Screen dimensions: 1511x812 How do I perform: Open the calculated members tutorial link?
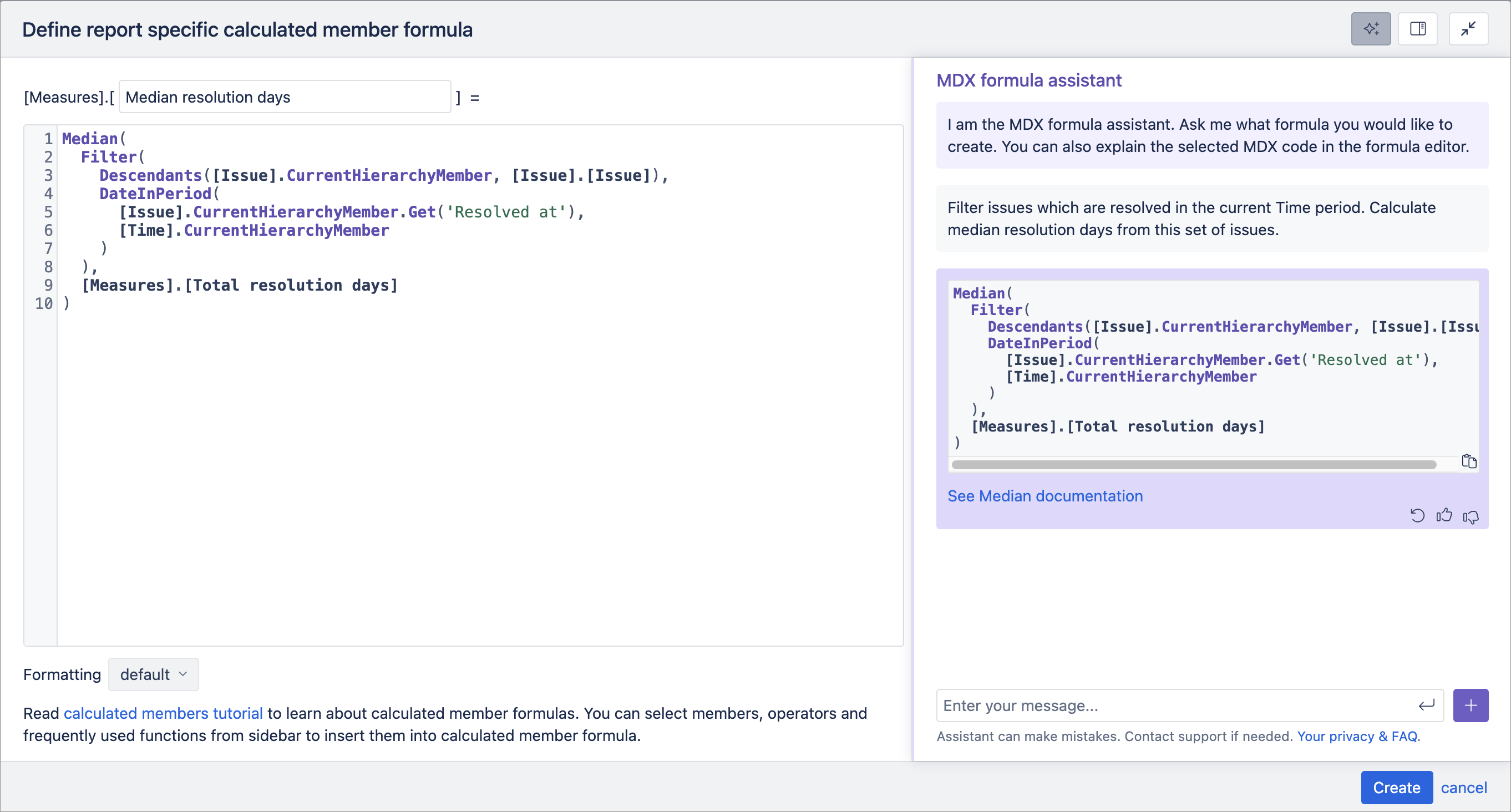click(x=163, y=713)
